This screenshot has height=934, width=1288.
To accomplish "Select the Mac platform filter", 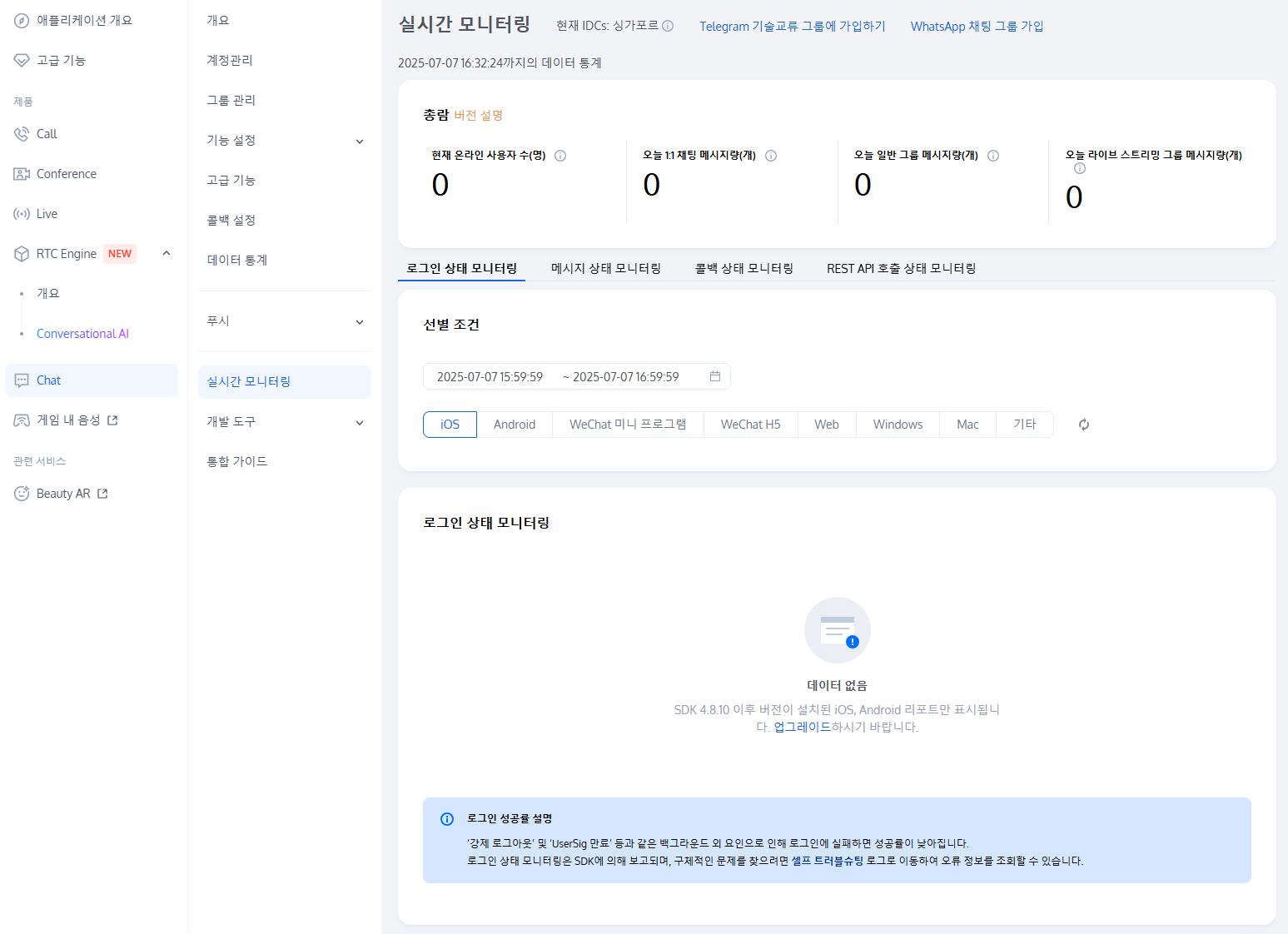I will [967, 425].
